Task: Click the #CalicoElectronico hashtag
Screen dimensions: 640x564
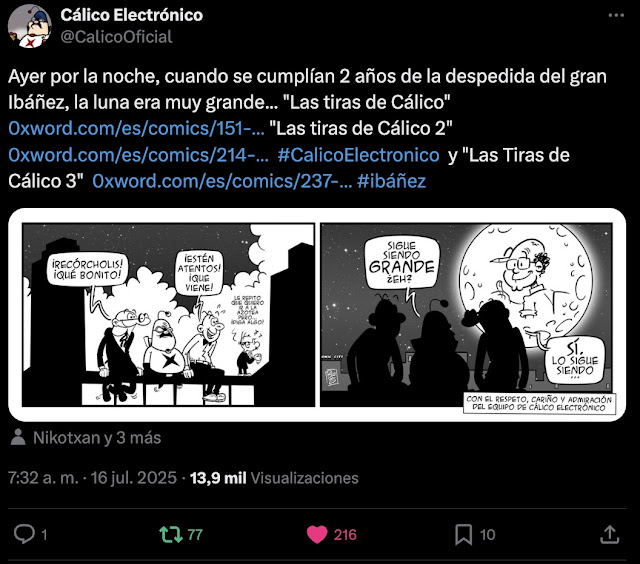Action: [x=358, y=155]
